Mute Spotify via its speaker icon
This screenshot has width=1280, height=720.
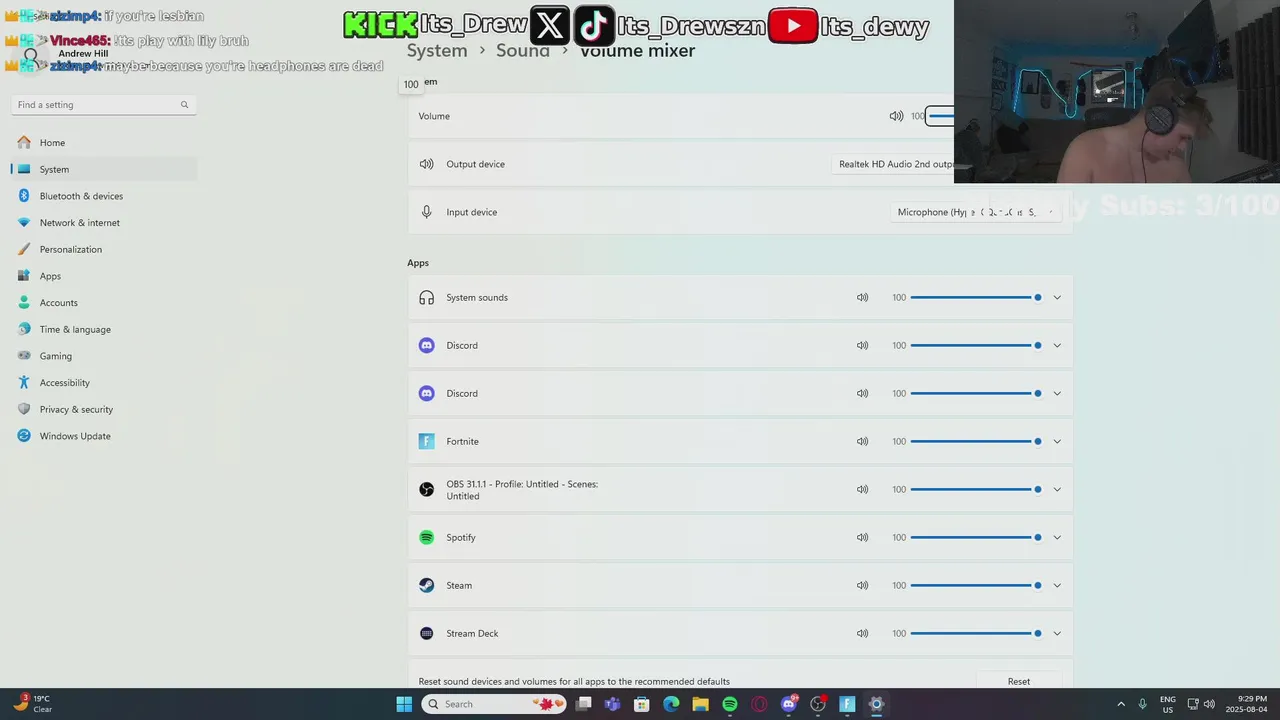pyautogui.click(x=862, y=537)
